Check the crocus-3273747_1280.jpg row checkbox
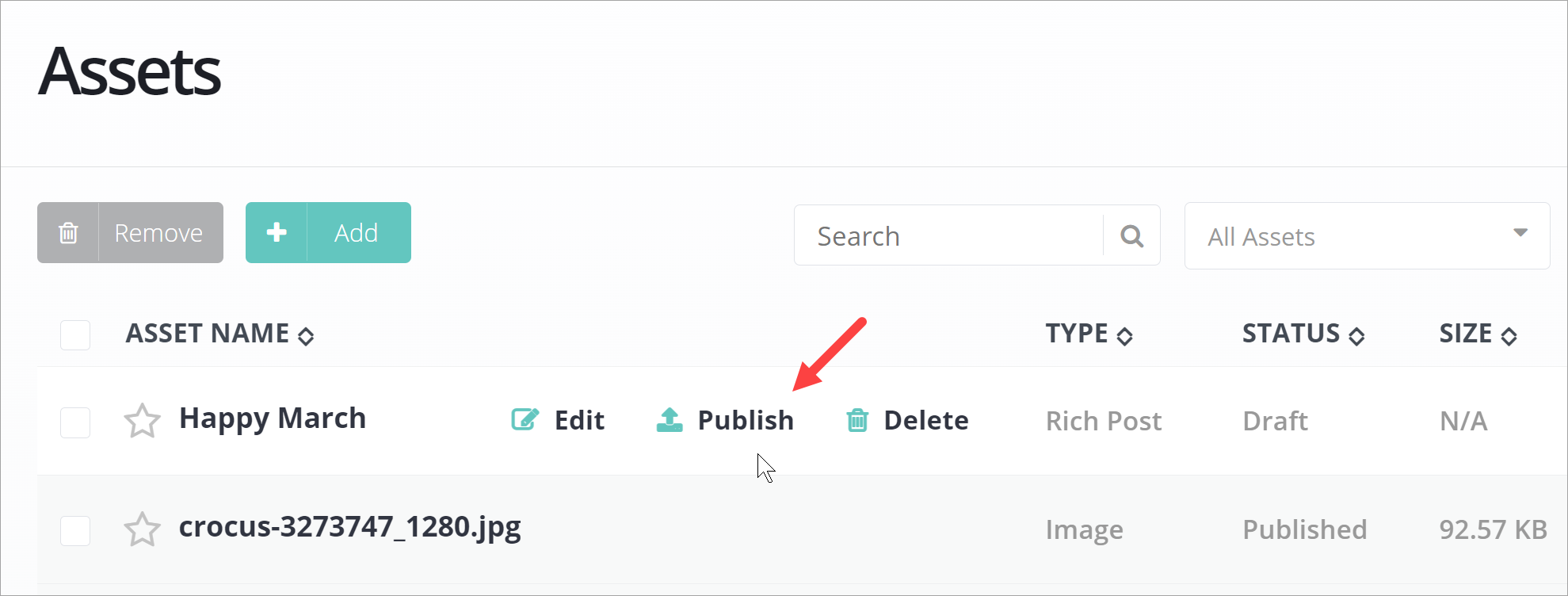The image size is (1568, 596). 75,530
